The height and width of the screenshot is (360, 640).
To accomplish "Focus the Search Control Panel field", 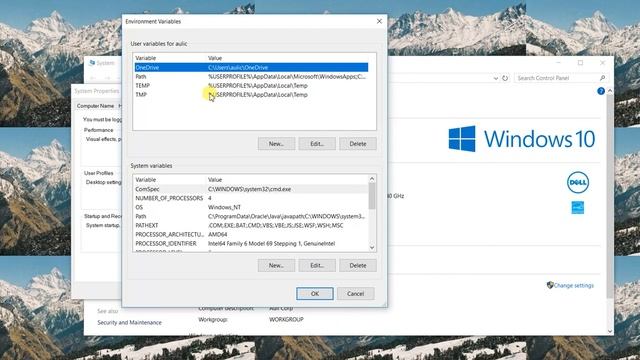I will (556, 78).
